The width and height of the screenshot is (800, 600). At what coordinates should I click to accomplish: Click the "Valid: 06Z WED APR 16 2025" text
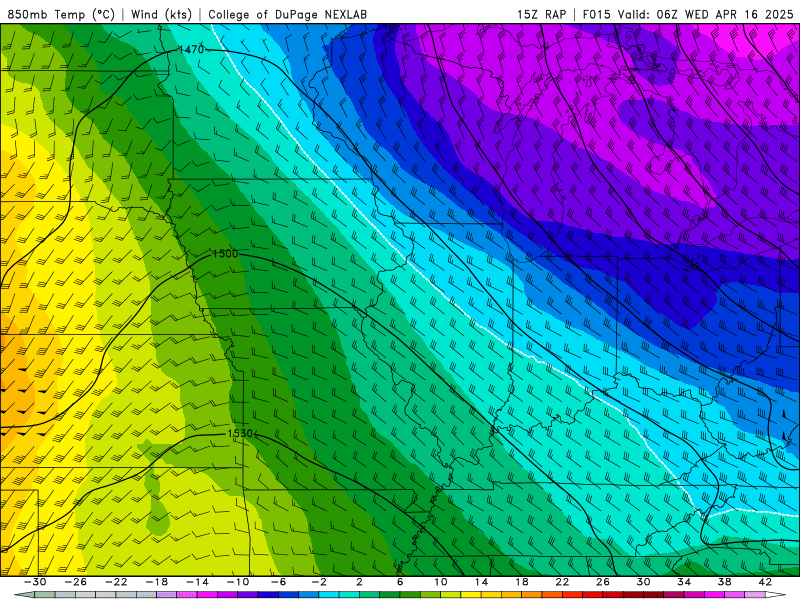click(706, 14)
